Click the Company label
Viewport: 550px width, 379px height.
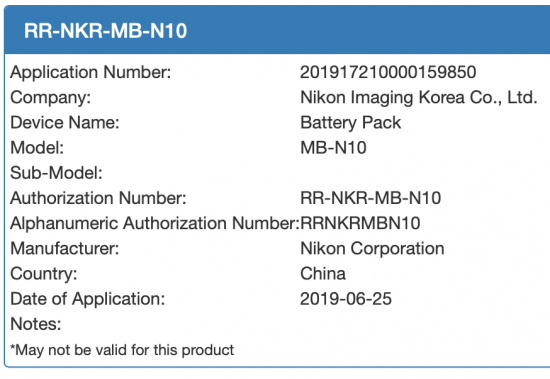pos(51,98)
